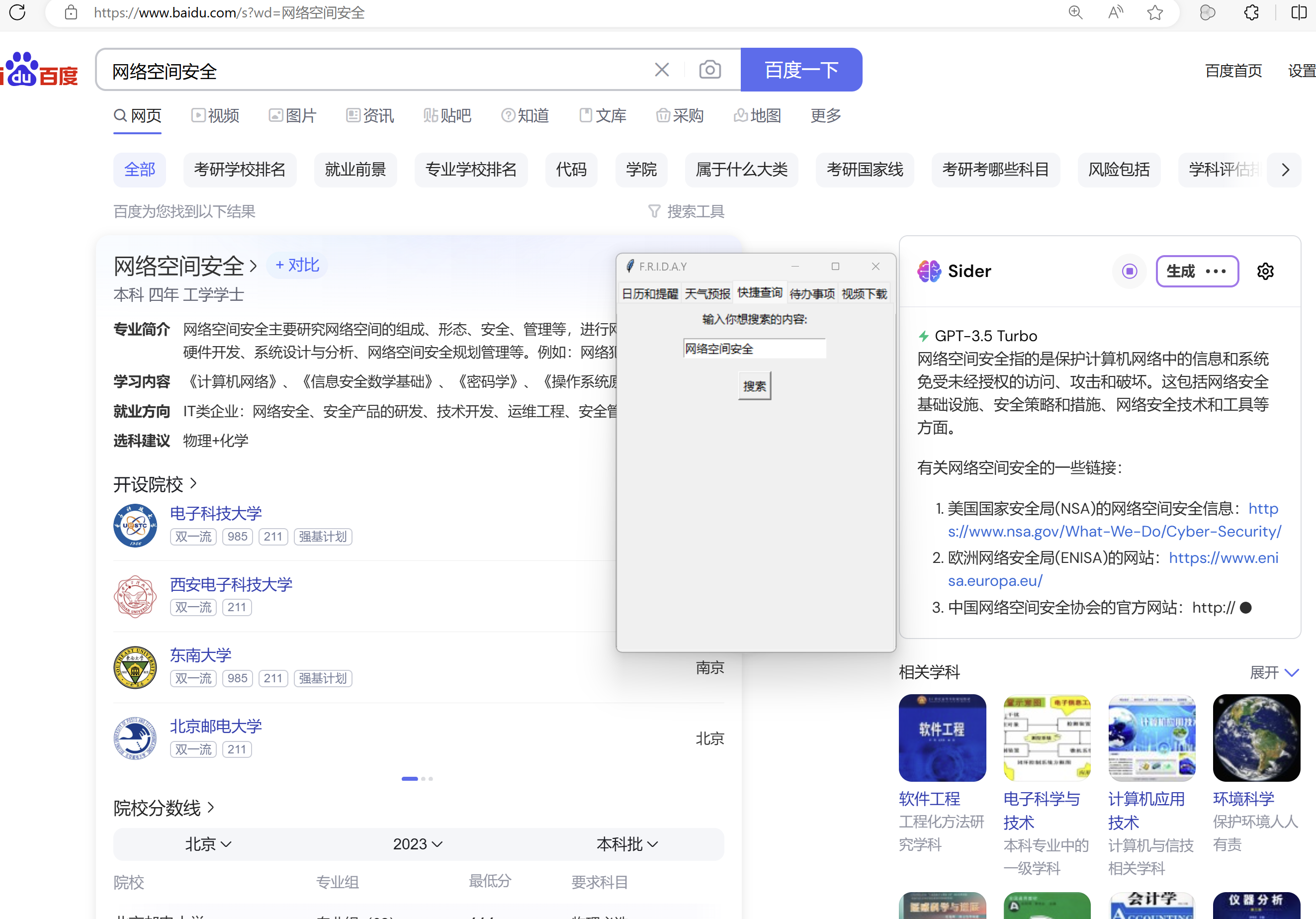1316x919 pixels.
Task: Click the school carousel page indicator
Action: (417, 779)
